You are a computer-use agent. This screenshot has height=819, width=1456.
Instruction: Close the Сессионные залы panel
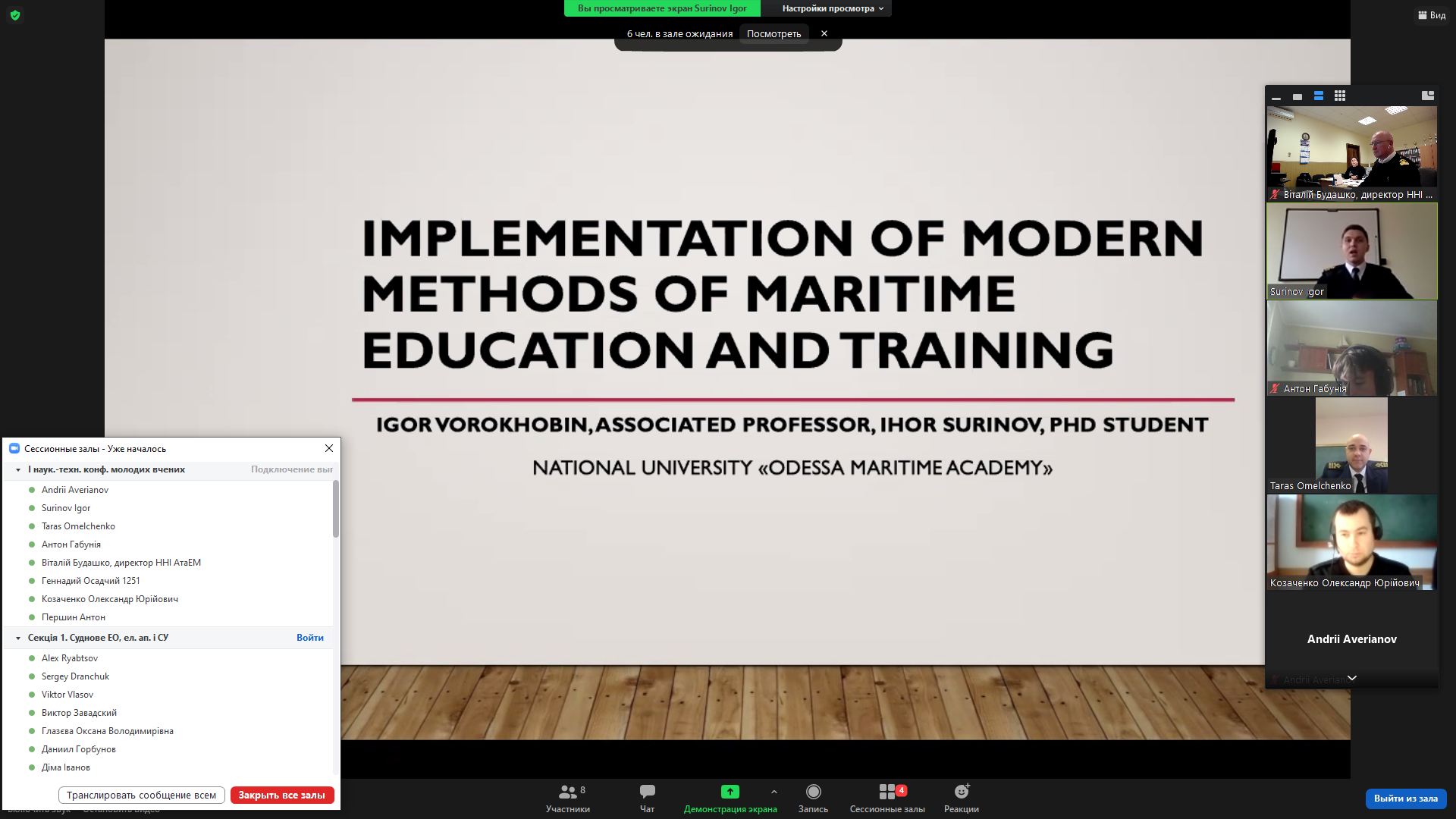coord(329,448)
